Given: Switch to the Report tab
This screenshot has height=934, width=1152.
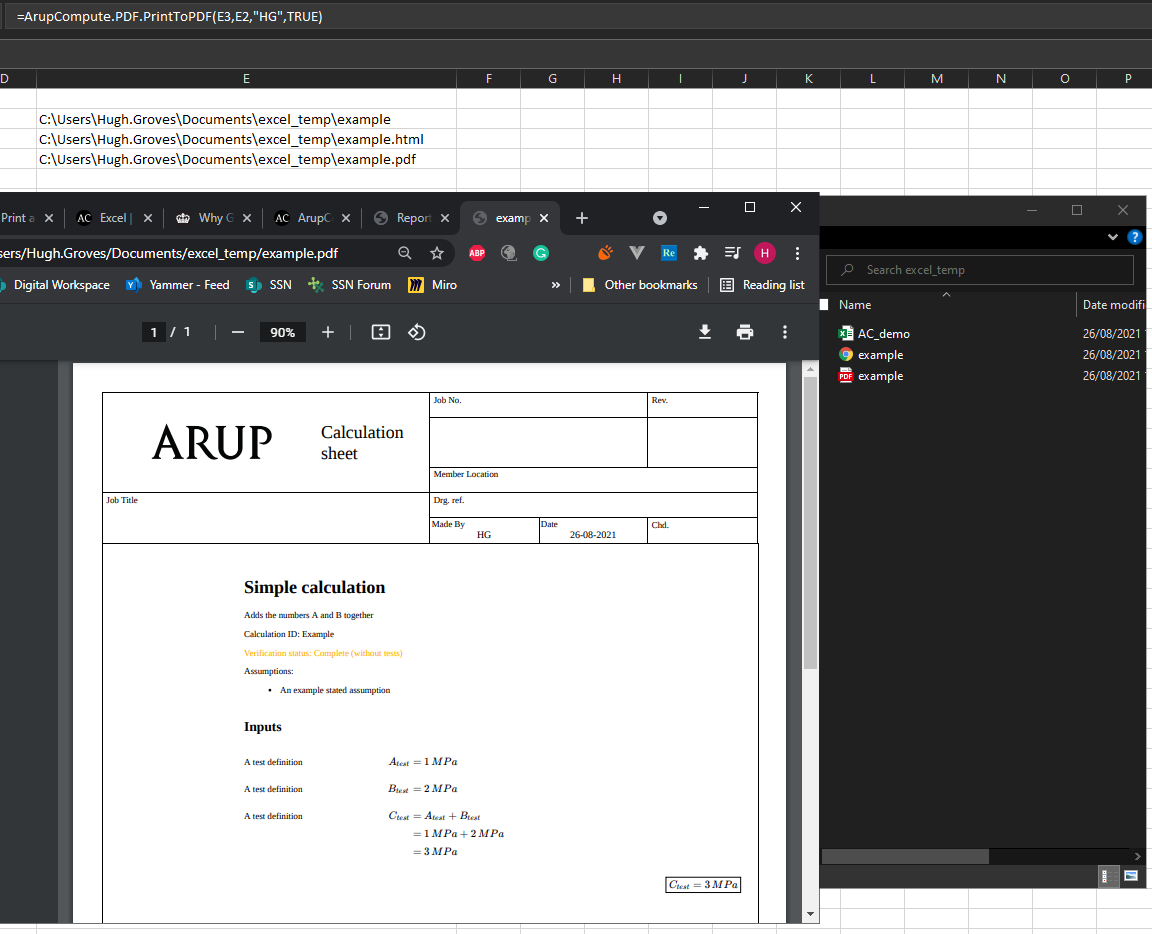Looking at the screenshot, I should (x=412, y=218).
